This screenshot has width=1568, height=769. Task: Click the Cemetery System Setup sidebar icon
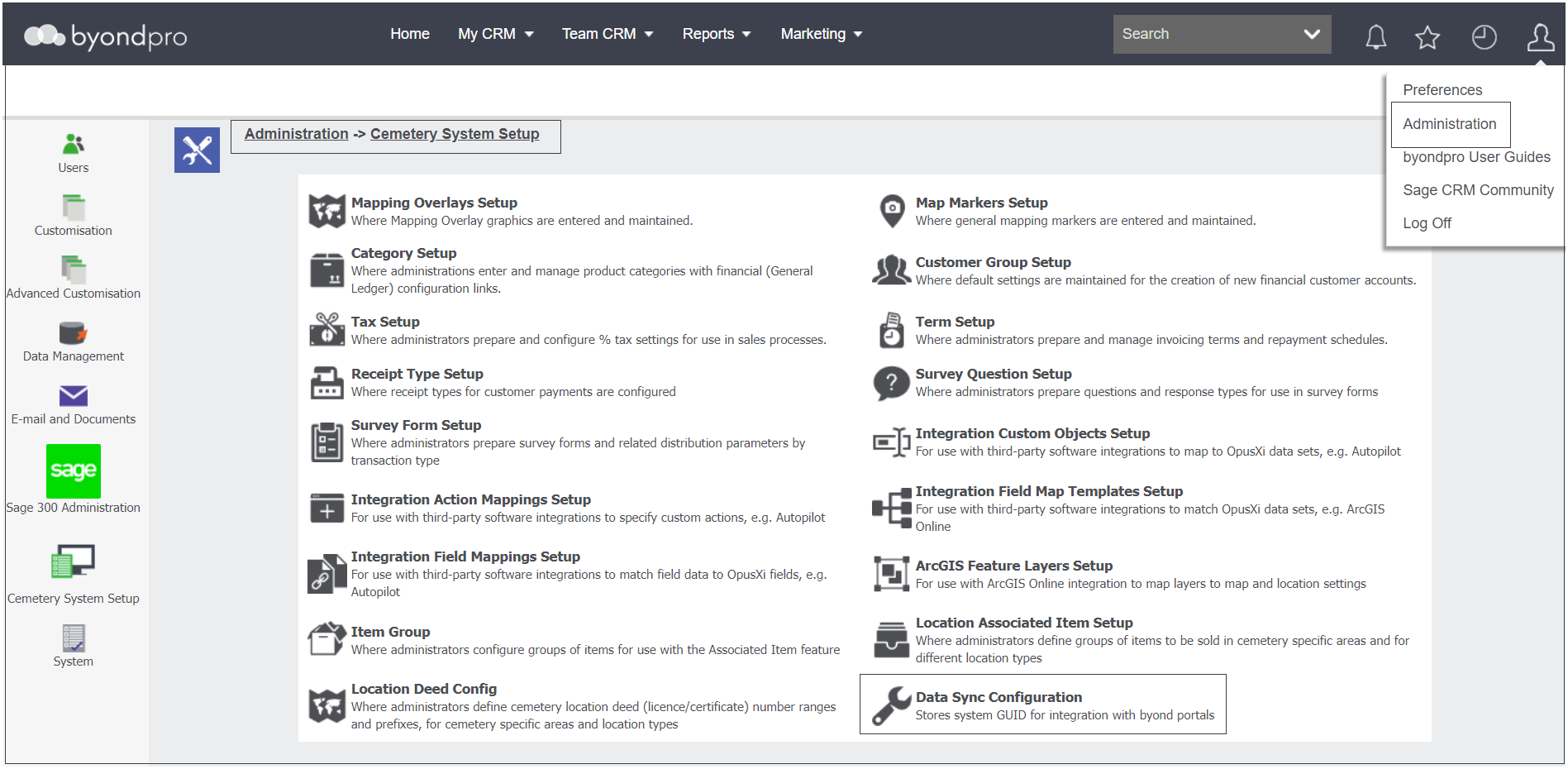[74, 562]
